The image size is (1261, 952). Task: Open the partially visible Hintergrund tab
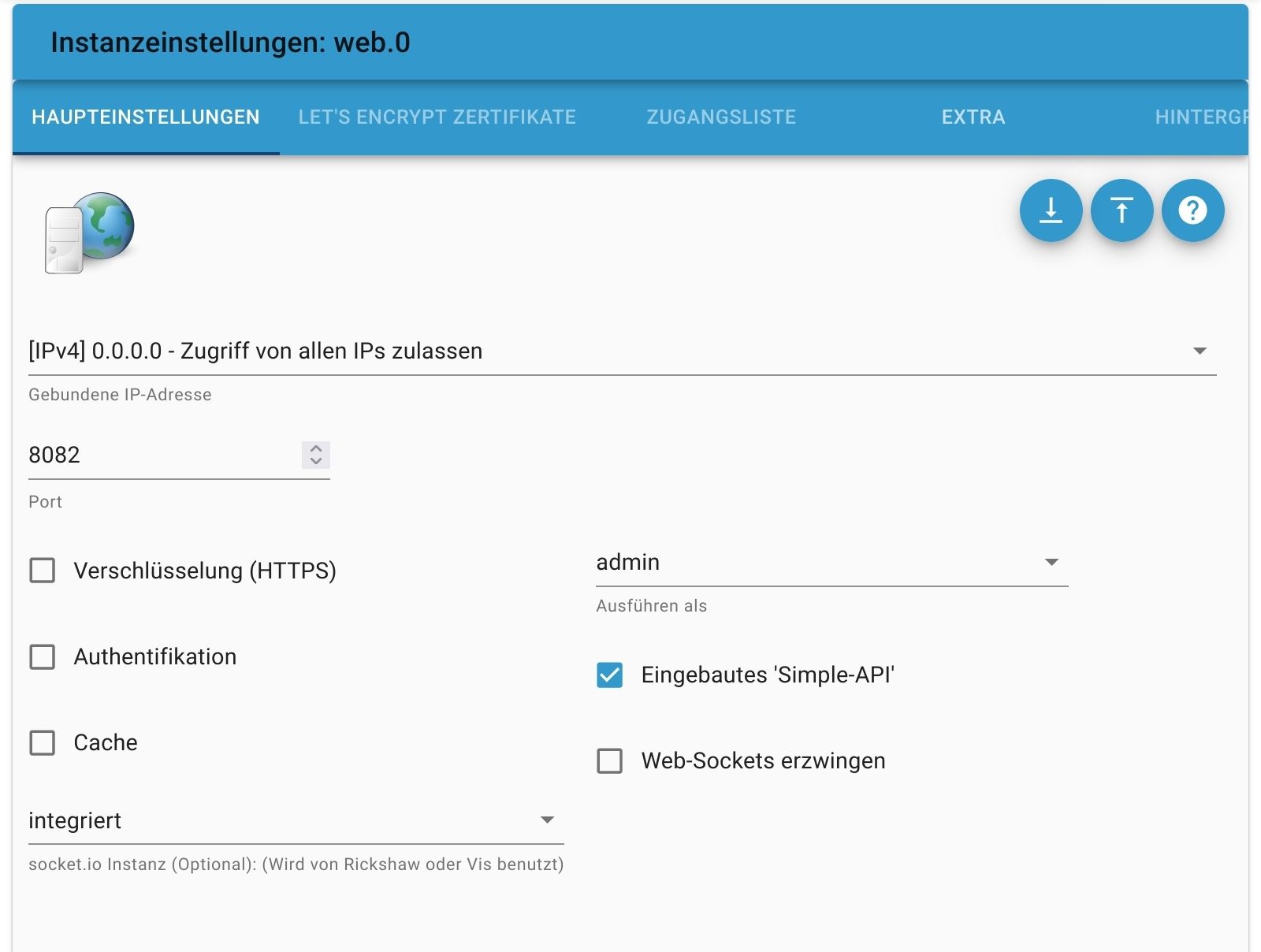(1200, 117)
